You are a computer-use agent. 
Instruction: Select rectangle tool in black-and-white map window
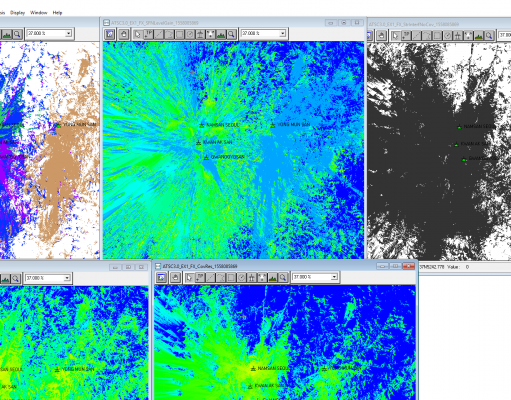point(437,35)
